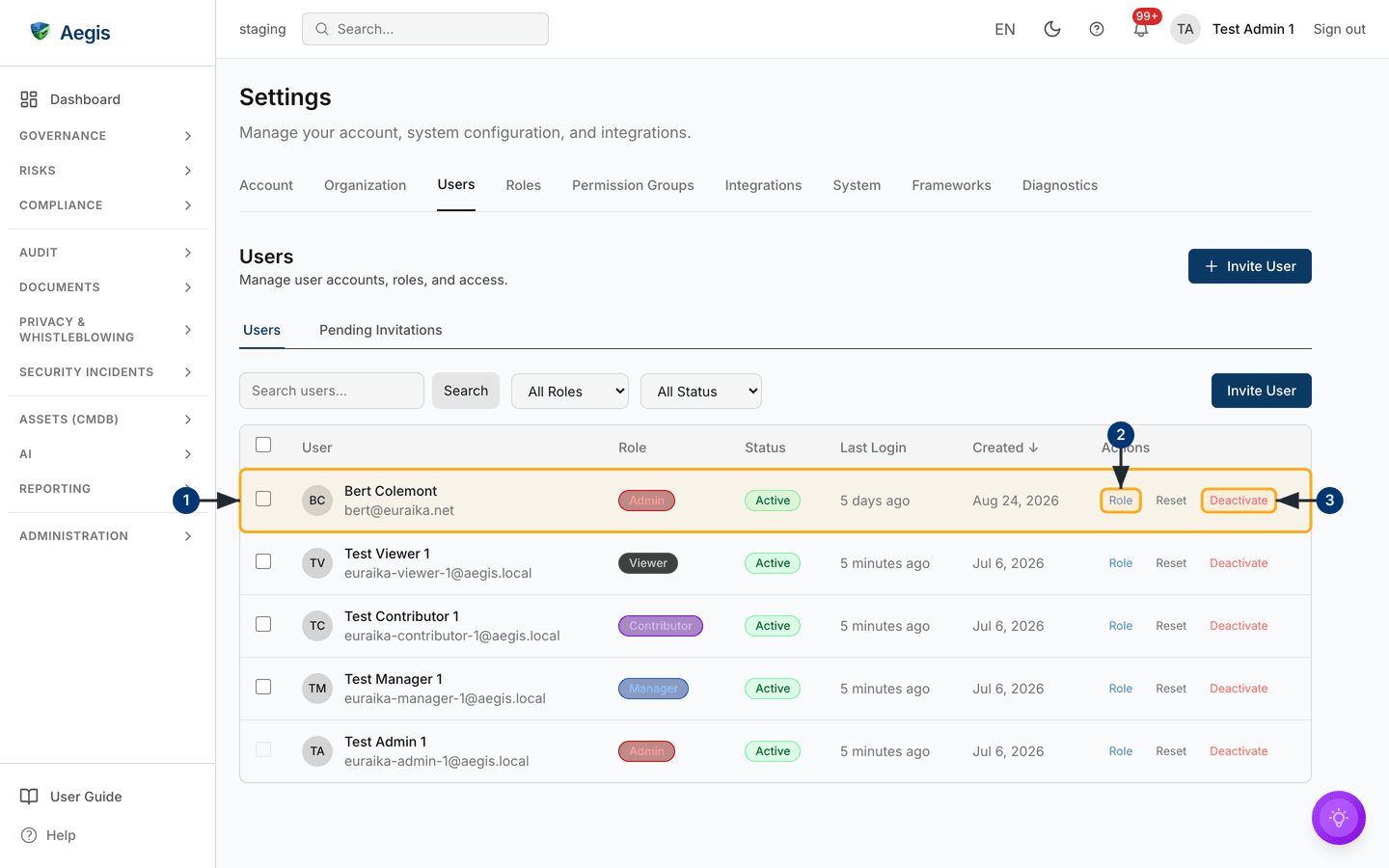Click the Admin role badge for Bert Colemont
Screen dimensions: 1389x868
point(646,501)
